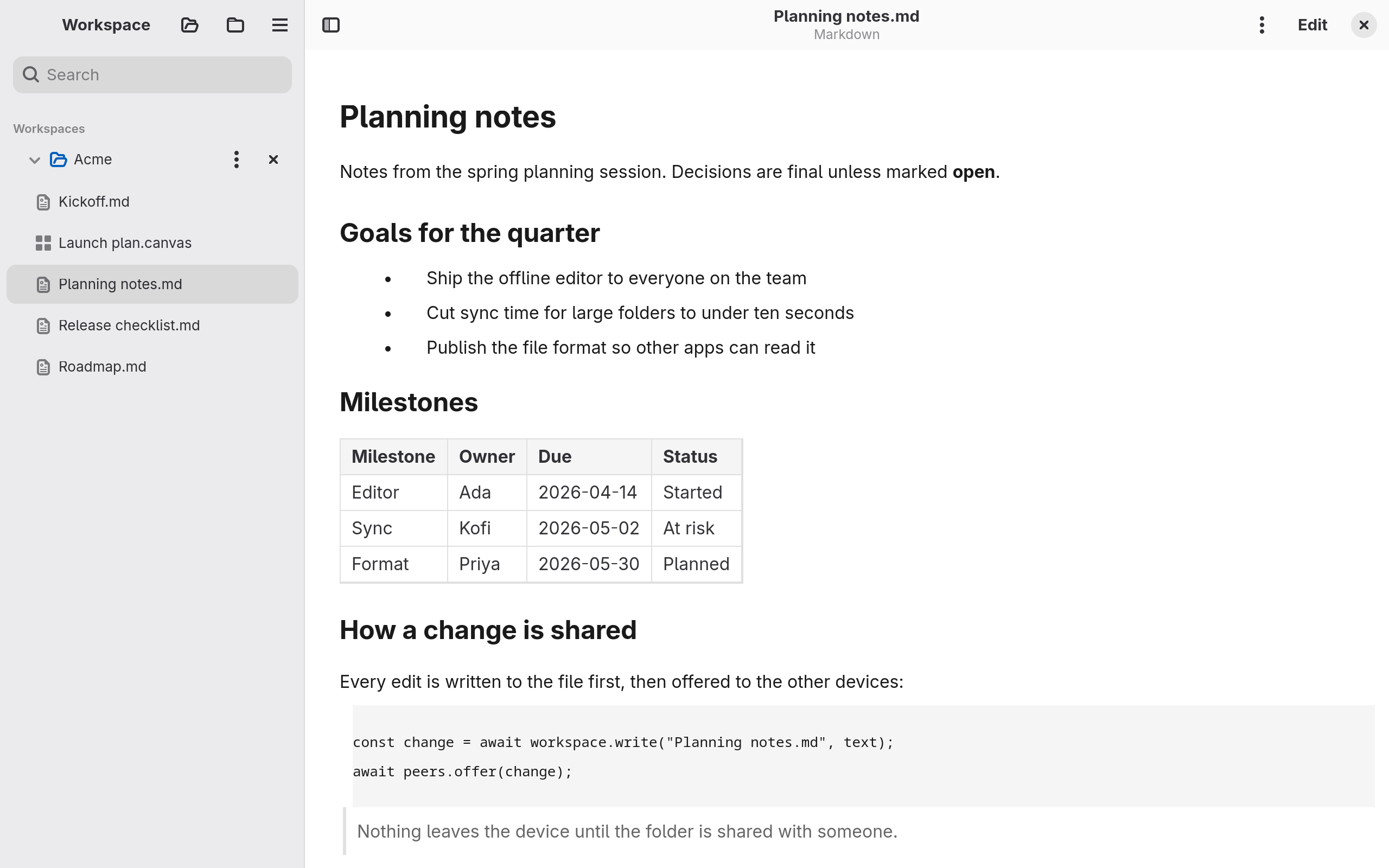Click the Acme folder icon
This screenshot has height=868, width=1389.
click(x=59, y=159)
